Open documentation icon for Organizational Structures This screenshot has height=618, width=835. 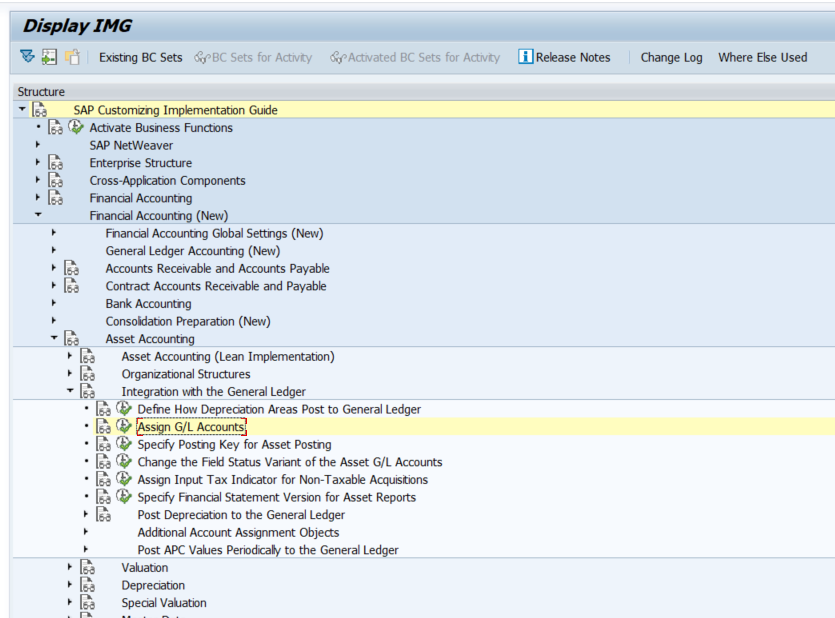point(87,373)
